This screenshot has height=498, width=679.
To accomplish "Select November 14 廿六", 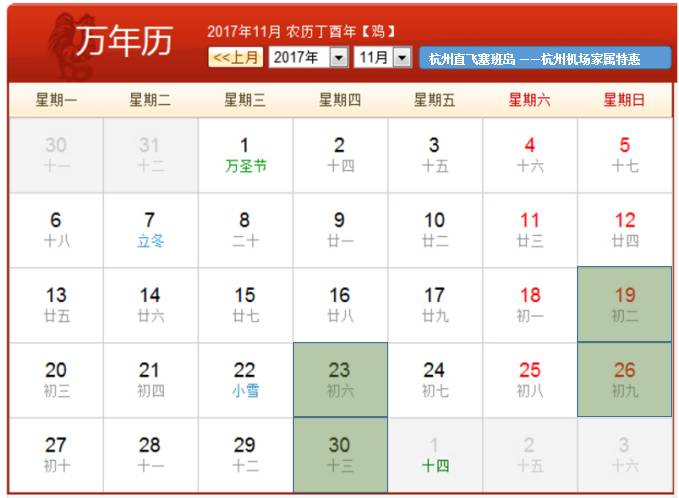I will point(151,305).
